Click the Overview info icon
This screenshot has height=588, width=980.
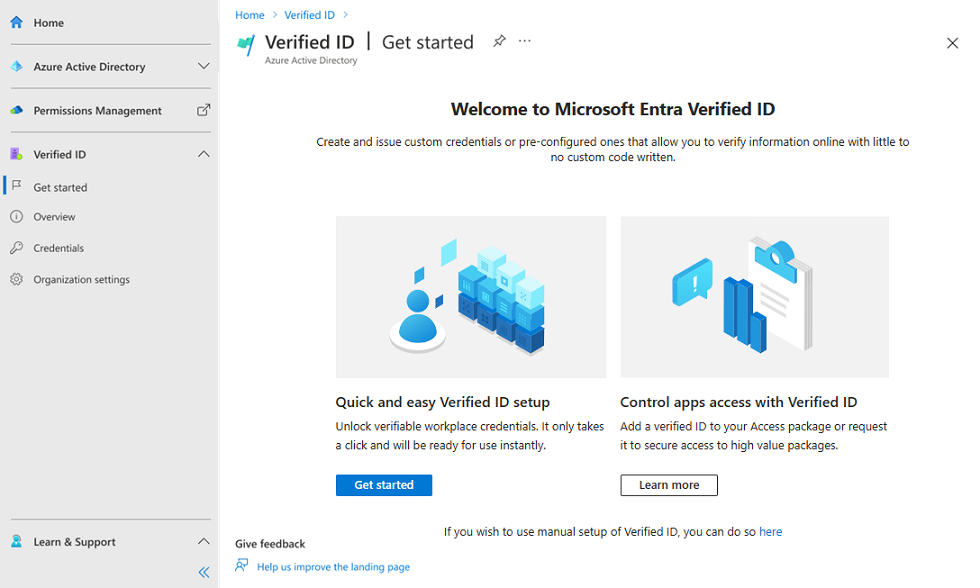tap(18, 217)
